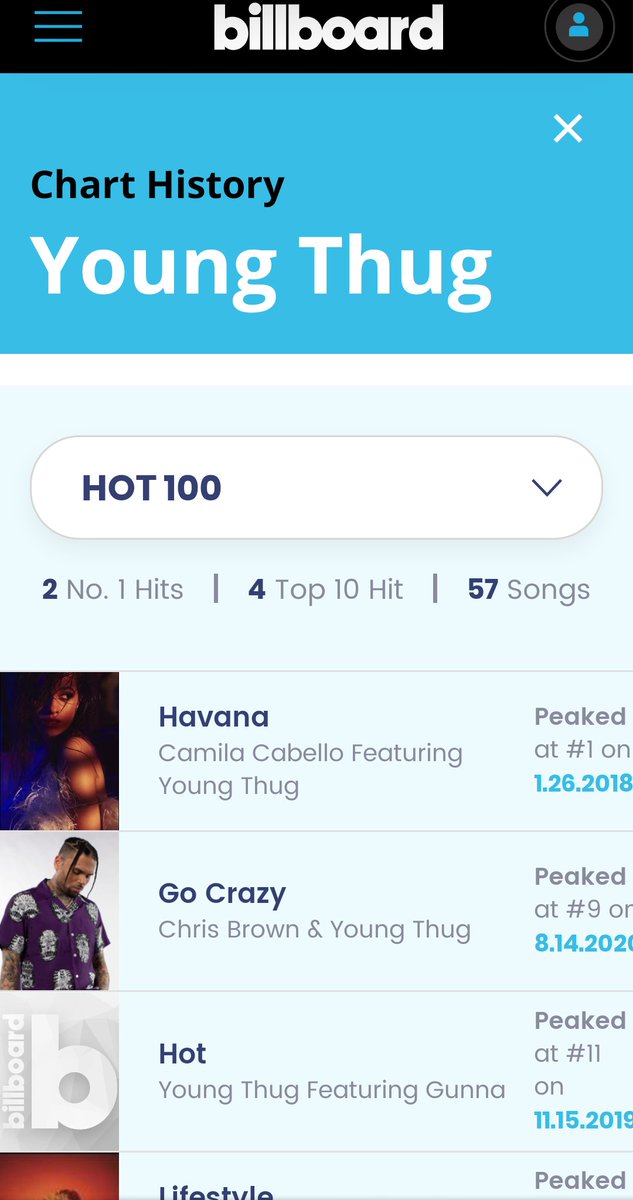Click the 2 No. 1 Hits stat
The image size is (633, 1200).
click(113, 589)
